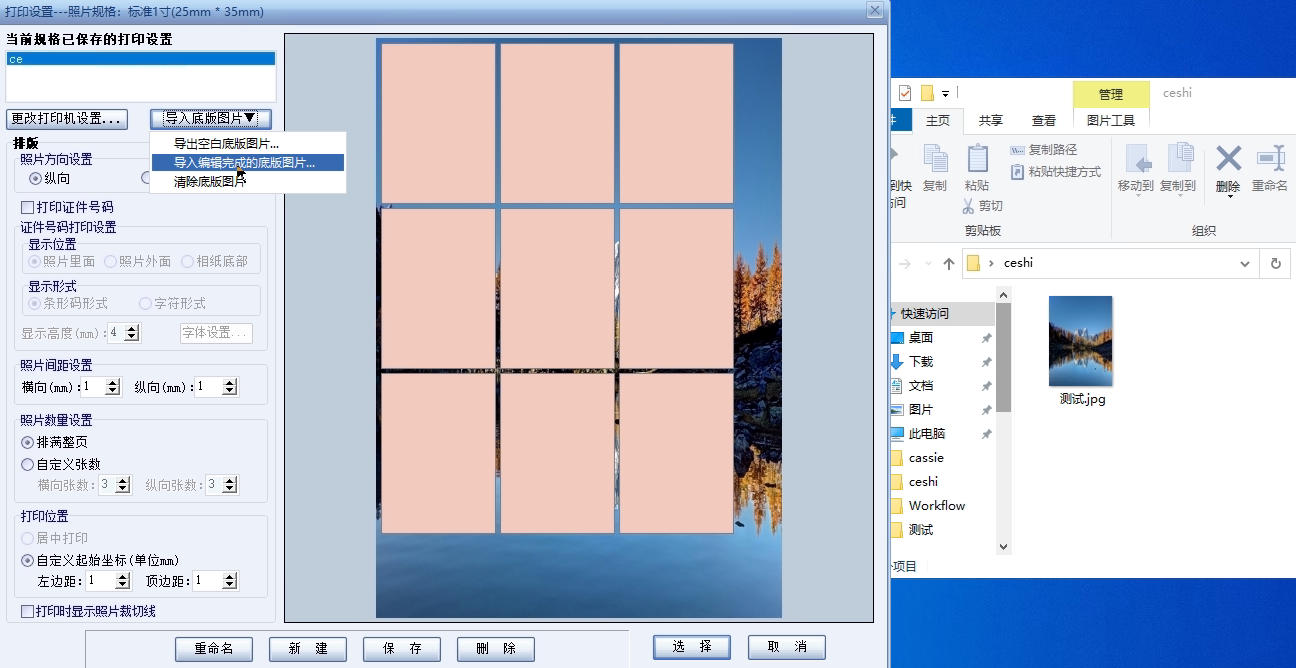Open the 导入底版图片 dropdown button
The height and width of the screenshot is (668, 1296).
tap(210, 116)
